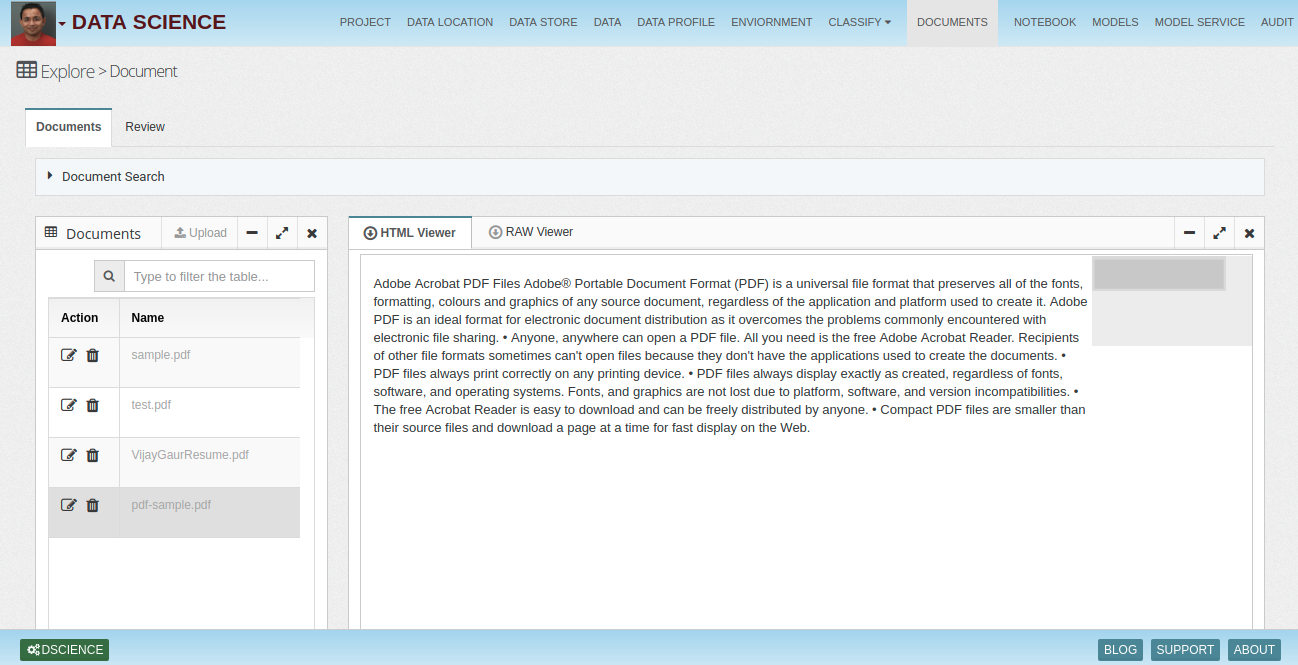Image resolution: width=1298 pixels, height=665 pixels.
Task: Select the sample.pdf row name
Action: [x=161, y=355]
